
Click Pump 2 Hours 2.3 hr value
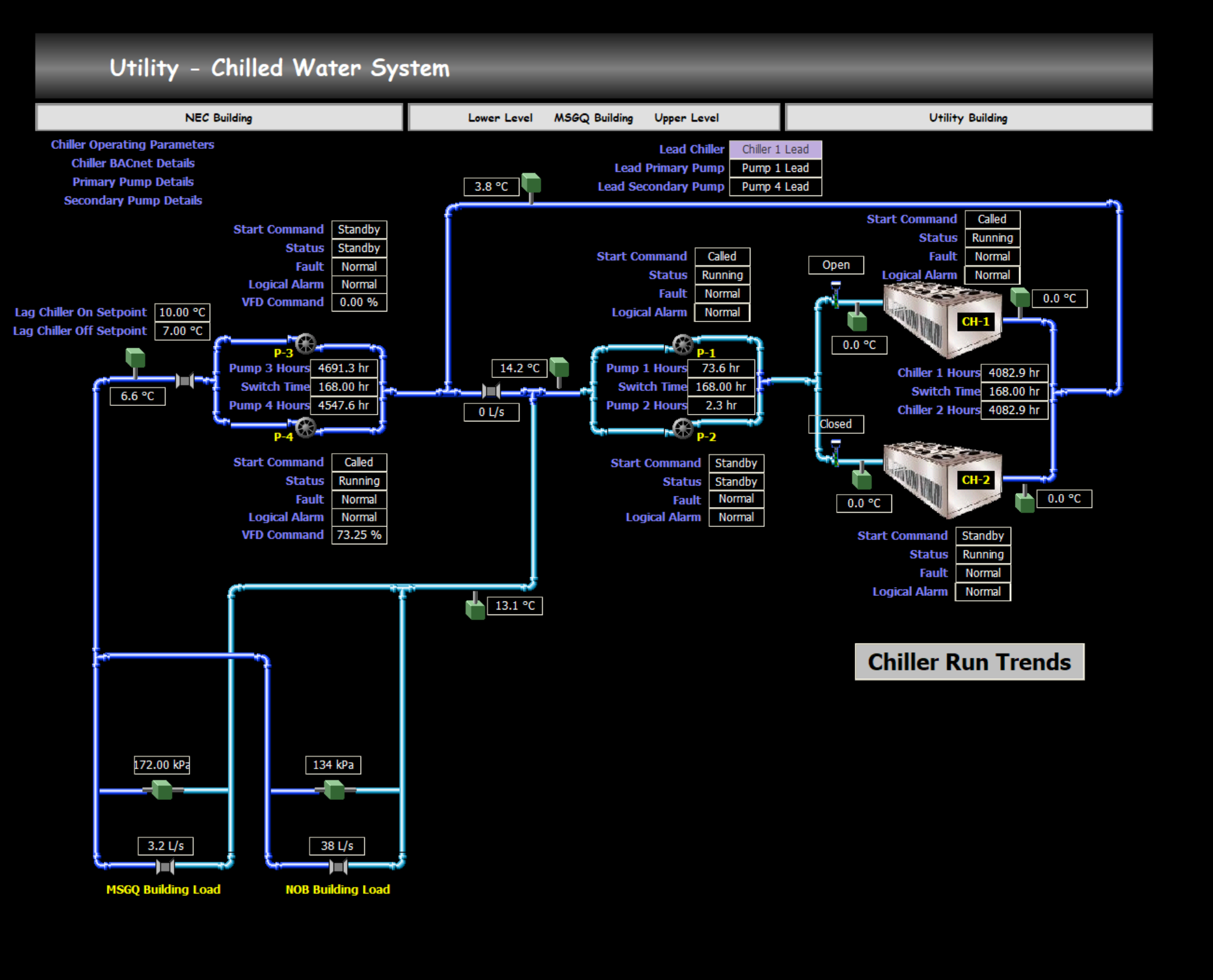coord(721,405)
